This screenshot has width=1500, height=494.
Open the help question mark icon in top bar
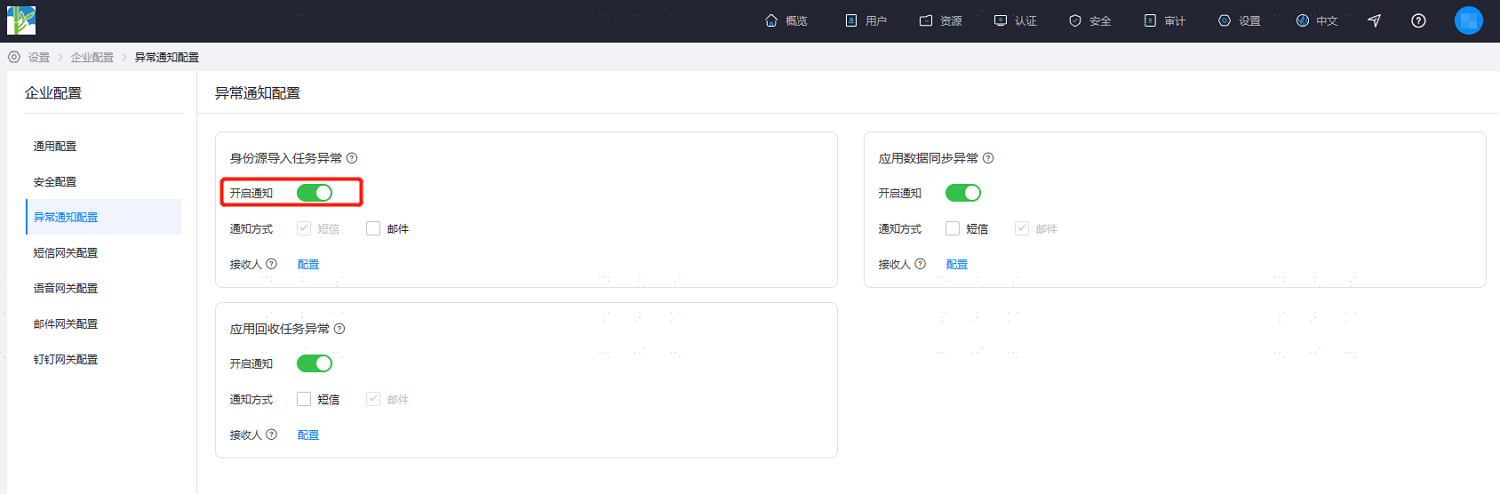click(1418, 21)
